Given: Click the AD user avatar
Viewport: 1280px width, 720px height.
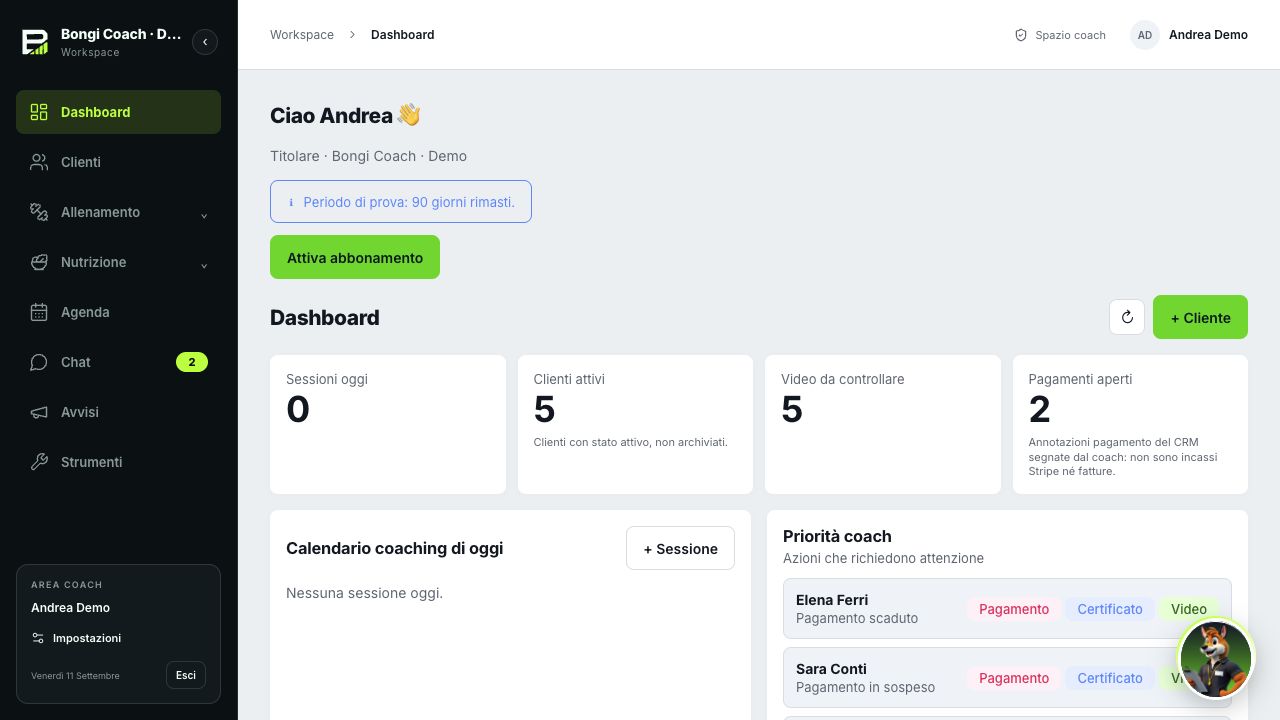Looking at the screenshot, I should 1145,35.
